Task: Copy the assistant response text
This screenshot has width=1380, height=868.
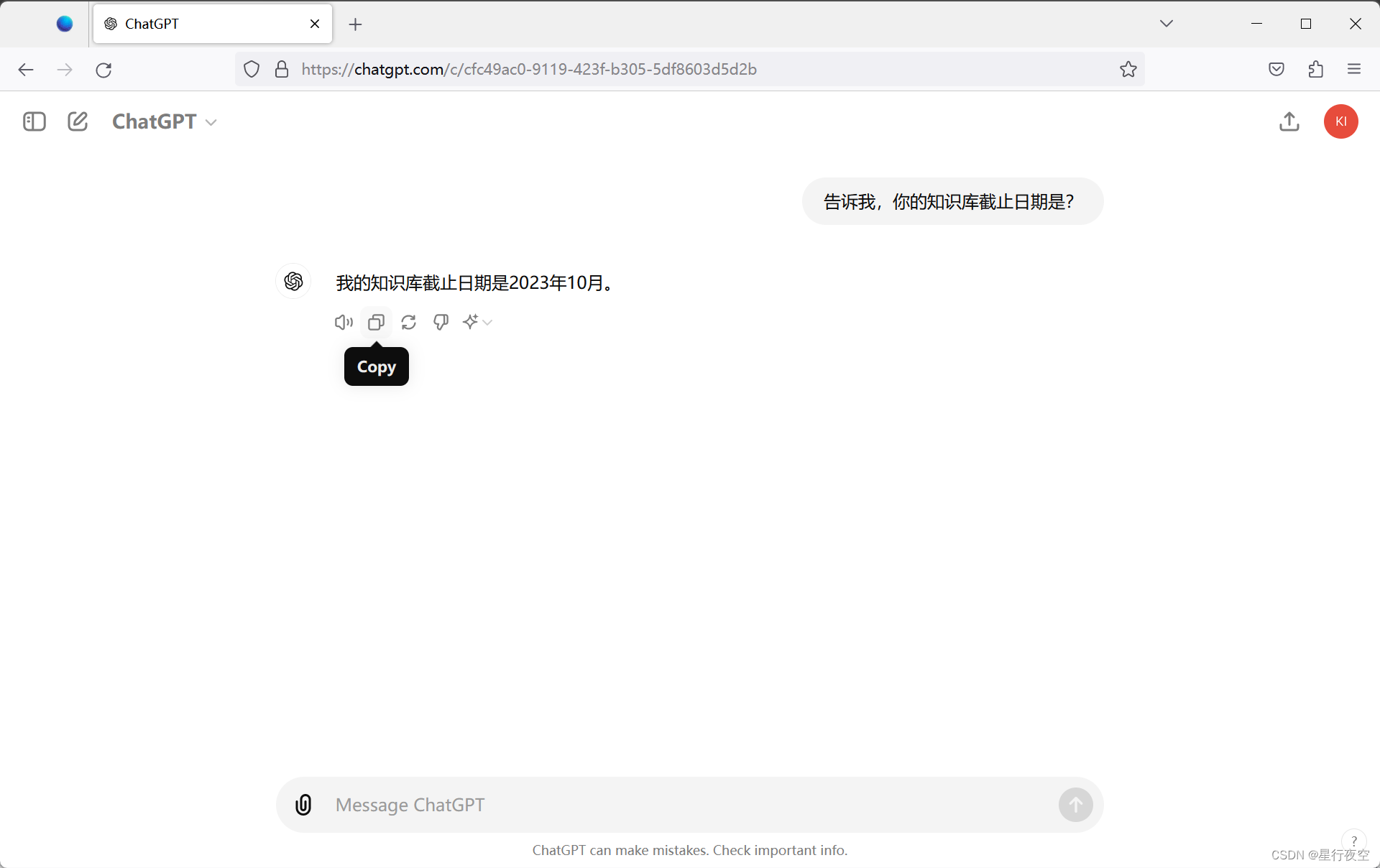Action: 376,322
